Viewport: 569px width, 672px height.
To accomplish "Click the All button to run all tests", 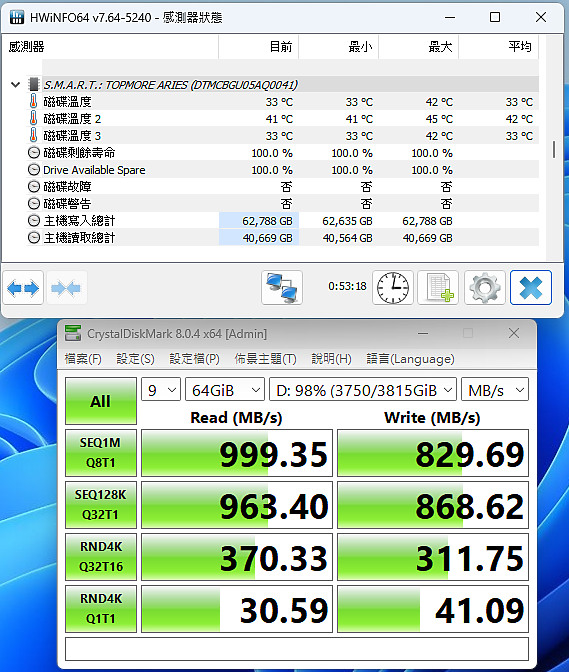I will (101, 401).
